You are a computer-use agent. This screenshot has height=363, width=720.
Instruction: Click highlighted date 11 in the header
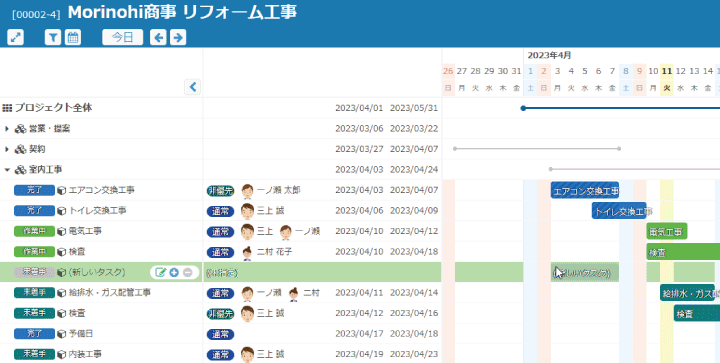pyautogui.click(x=667, y=71)
